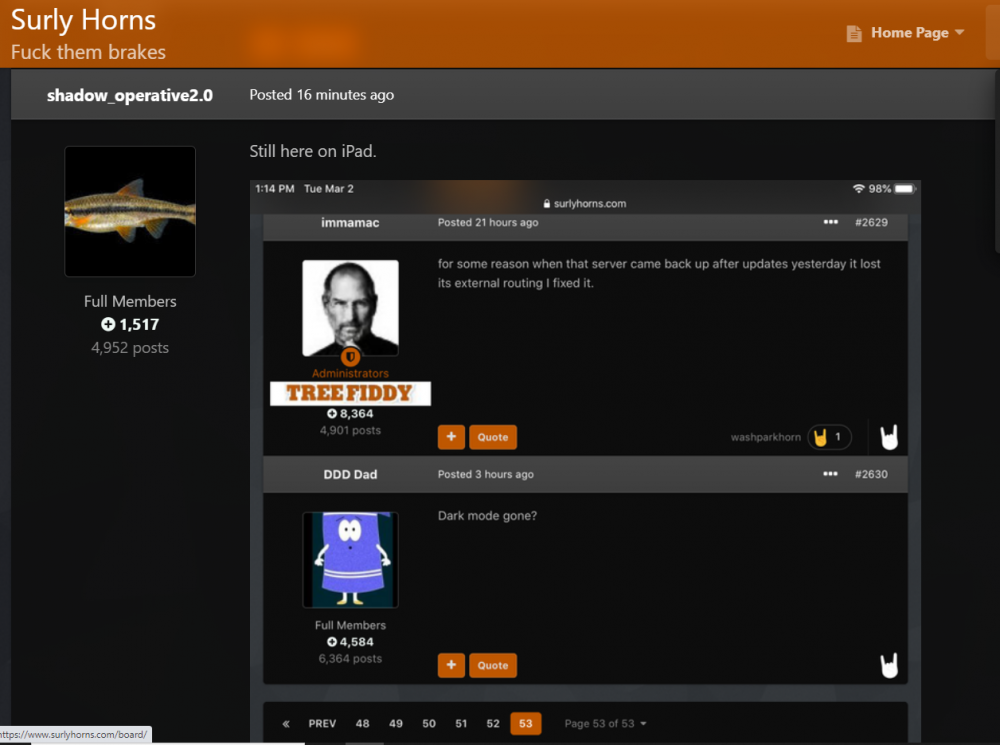Open the Surly Horns site title
Image resolution: width=1000 pixels, height=745 pixels.
[x=83, y=20]
